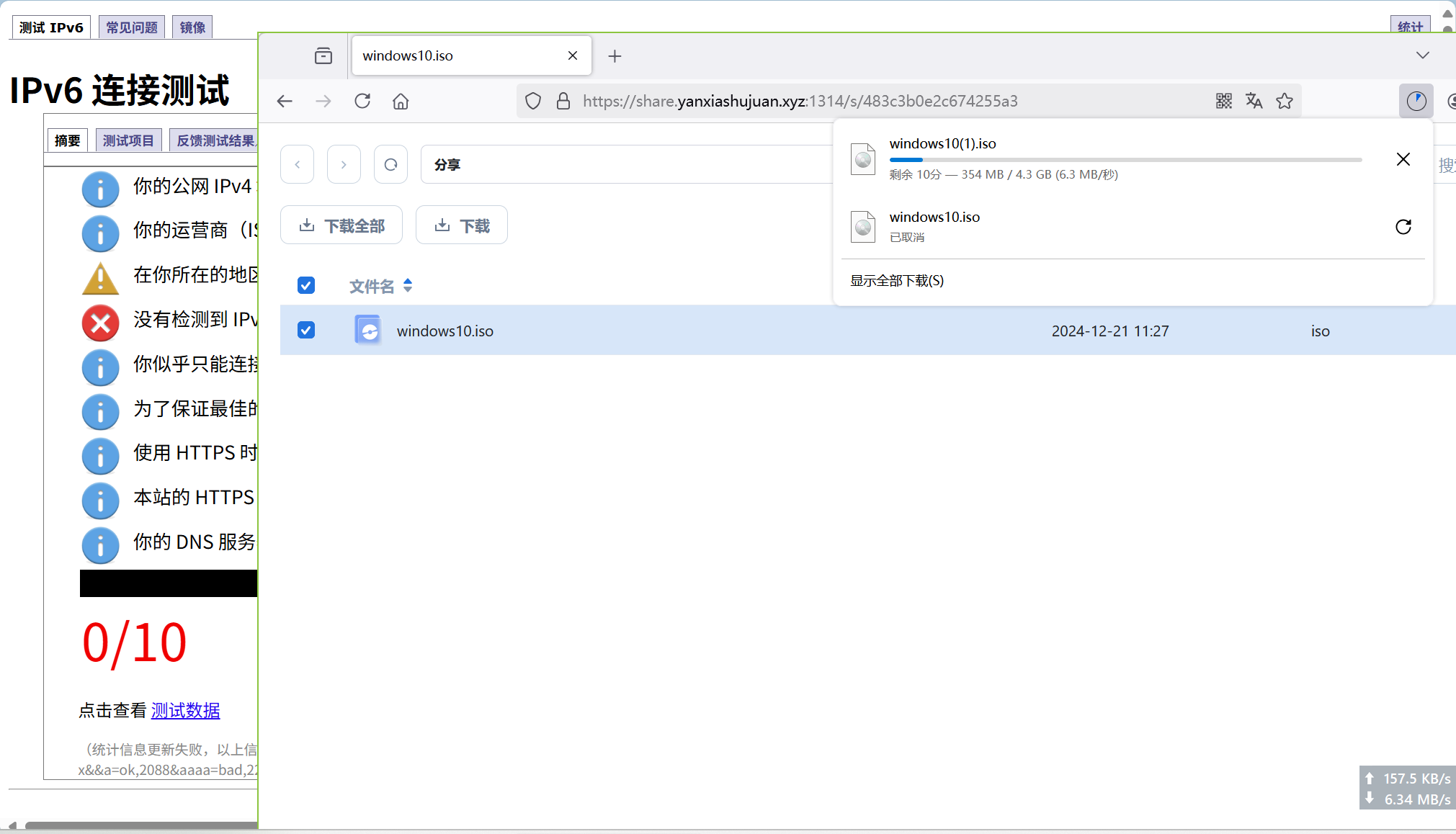Click info icon beside 你似乎只能连接
The width and height of the screenshot is (1456, 834).
(x=100, y=367)
